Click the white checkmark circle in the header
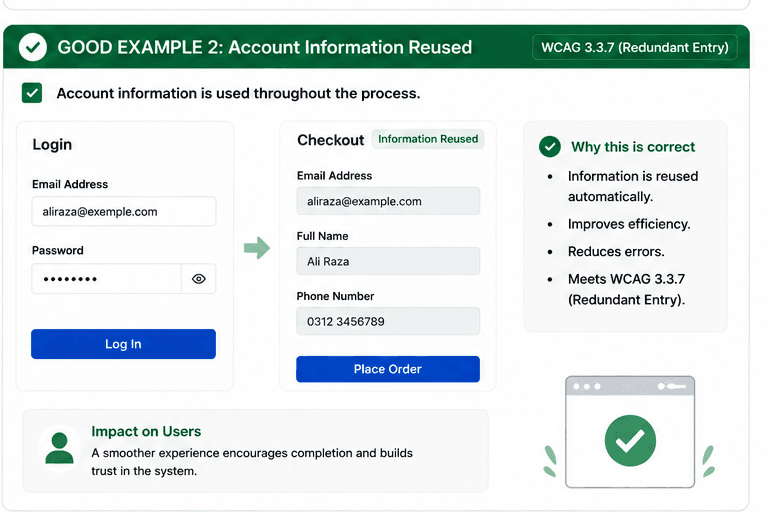Viewport: 768px width, 512px height. tap(33, 48)
